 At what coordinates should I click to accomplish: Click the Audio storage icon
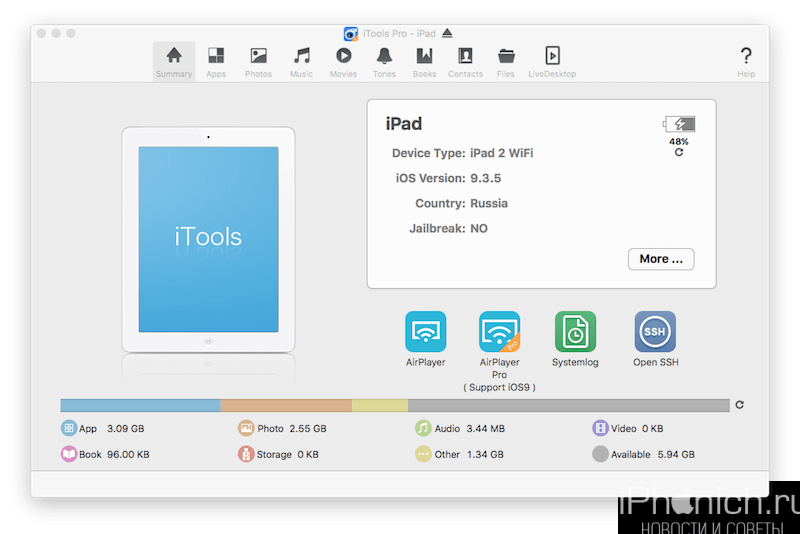423,428
